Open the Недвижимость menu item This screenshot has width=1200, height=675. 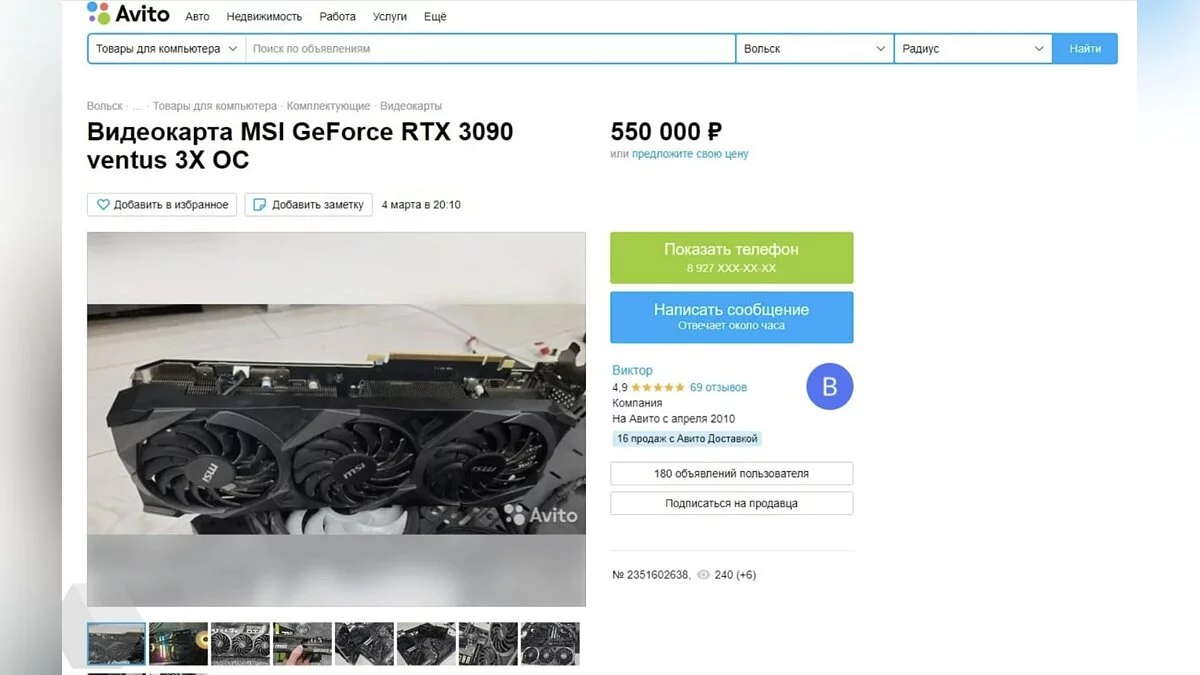coord(264,17)
